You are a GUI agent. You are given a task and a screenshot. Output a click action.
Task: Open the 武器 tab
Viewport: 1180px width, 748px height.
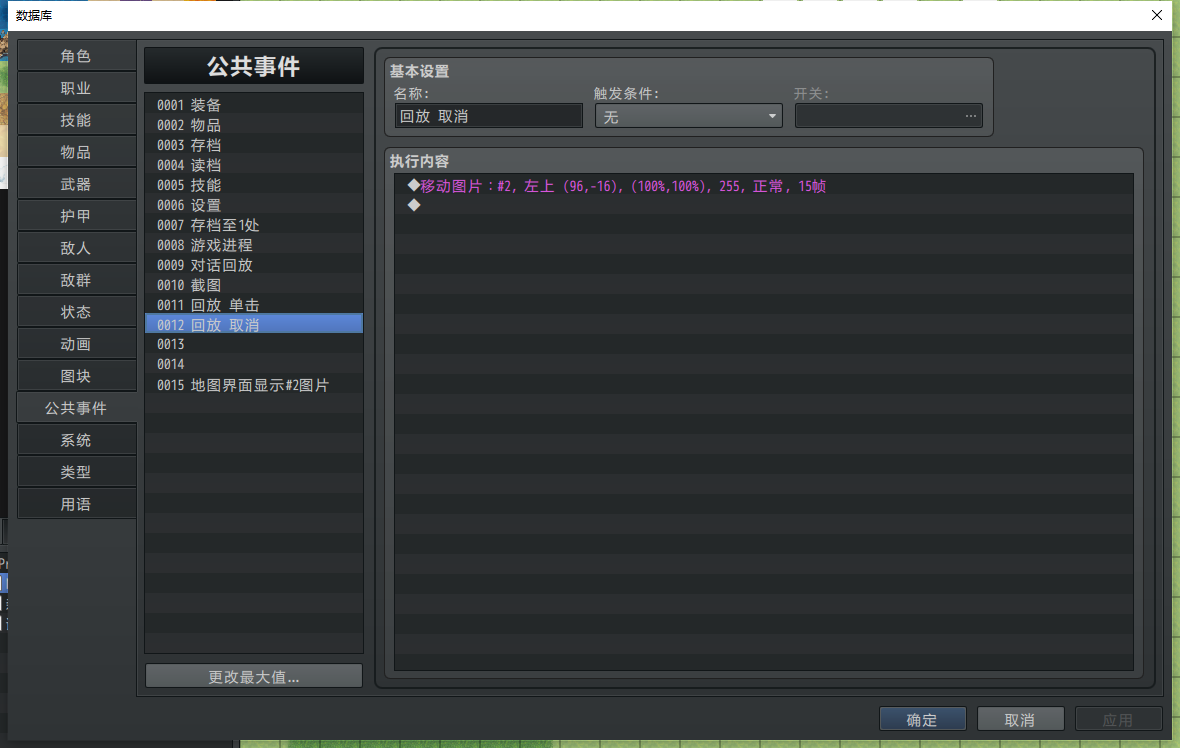click(x=76, y=184)
